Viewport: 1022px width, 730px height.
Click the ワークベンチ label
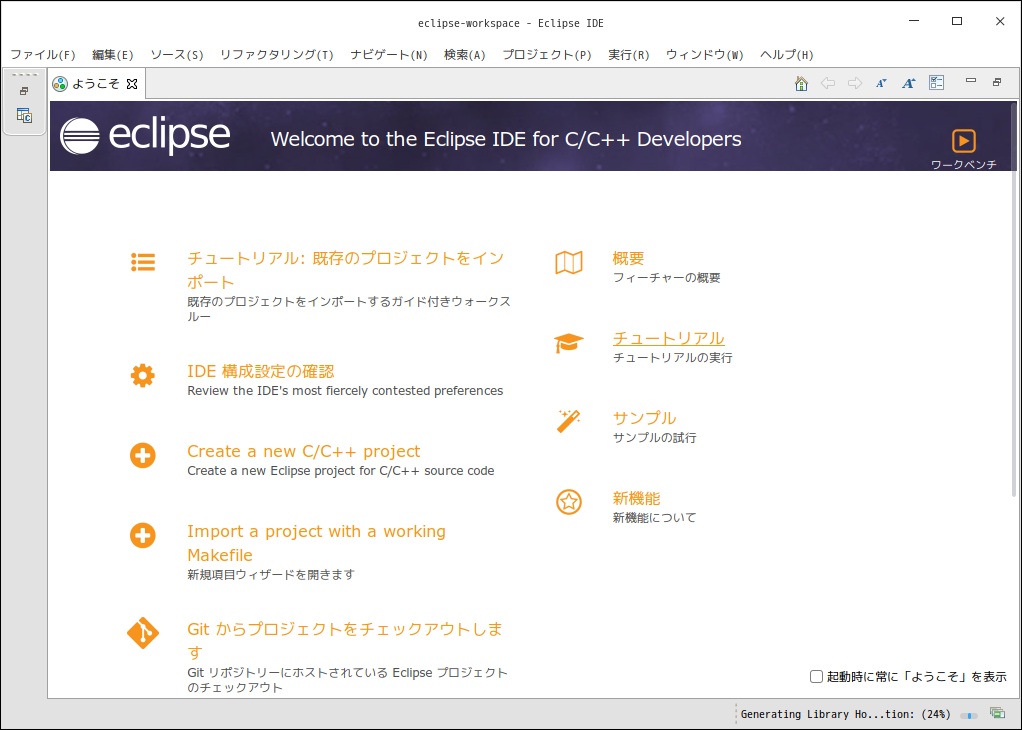[x=963, y=164]
